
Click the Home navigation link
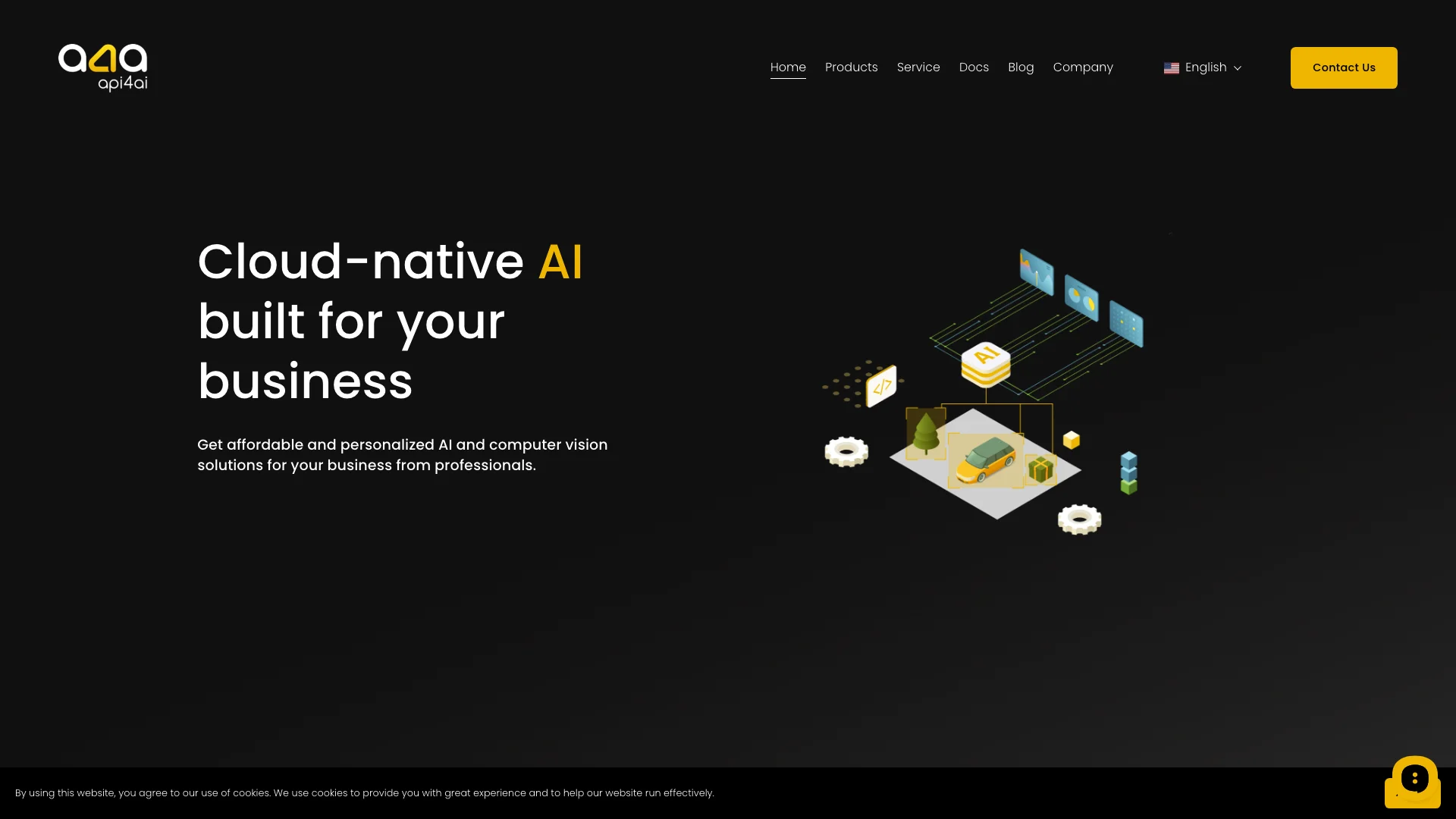point(788,67)
